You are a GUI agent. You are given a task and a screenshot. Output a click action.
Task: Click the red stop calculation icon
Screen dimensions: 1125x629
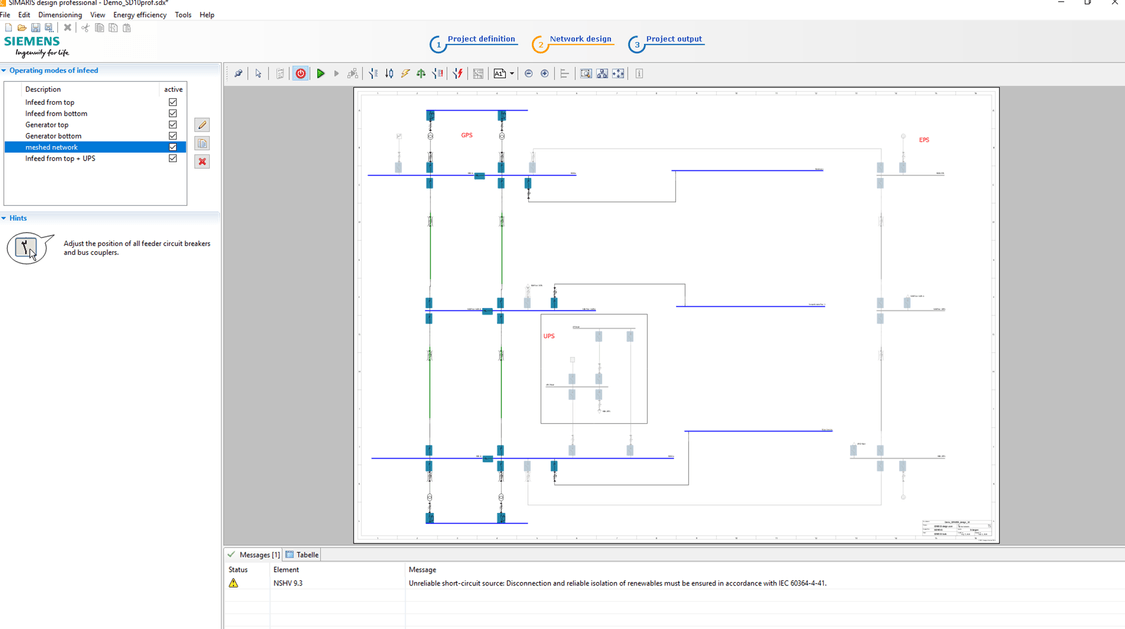[300, 73]
